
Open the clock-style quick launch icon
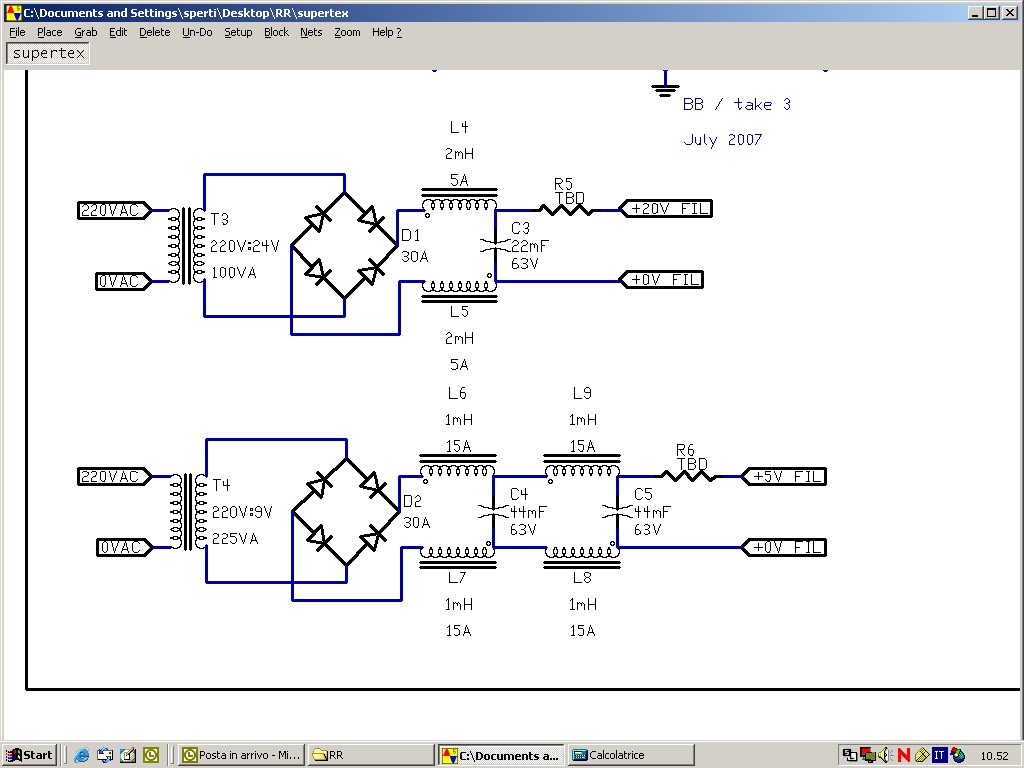[151, 755]
